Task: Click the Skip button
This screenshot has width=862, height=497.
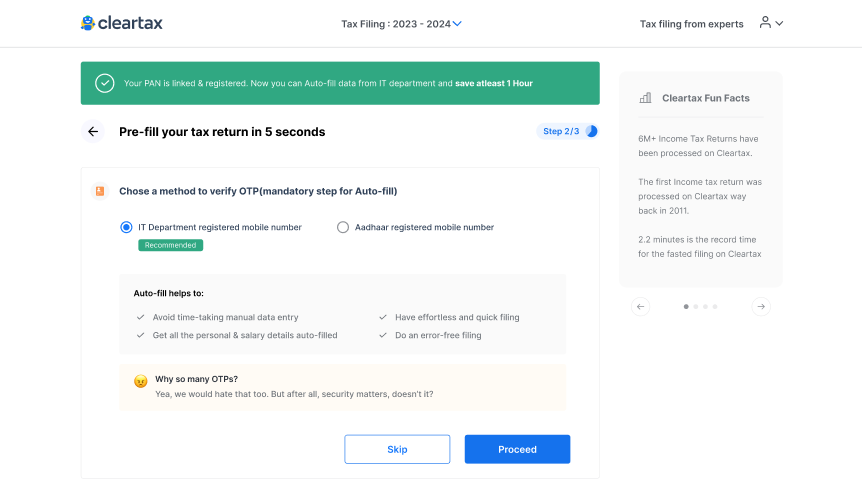Action: click(x=397, y=449)
